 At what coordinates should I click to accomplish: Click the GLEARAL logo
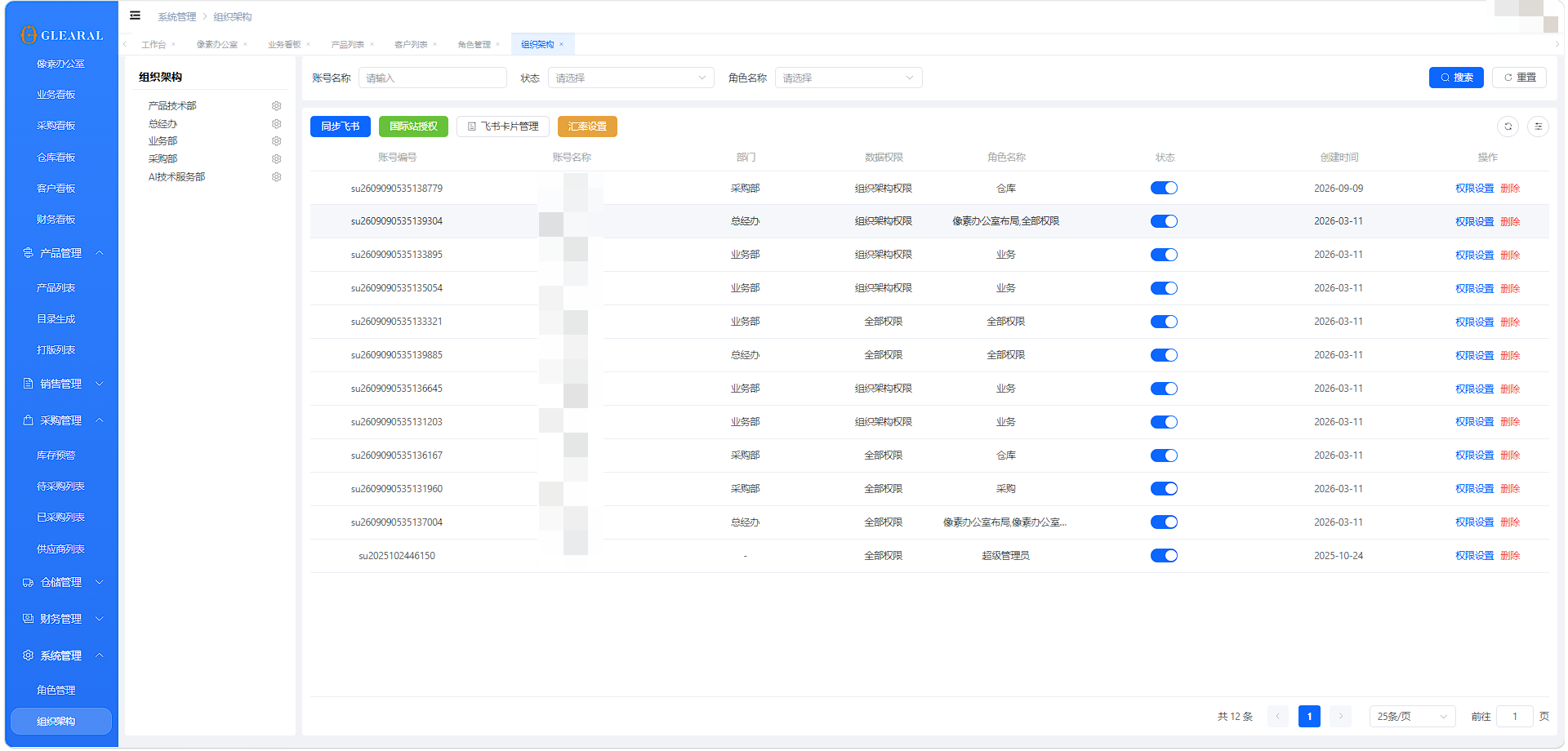click(x=62, y=35)
